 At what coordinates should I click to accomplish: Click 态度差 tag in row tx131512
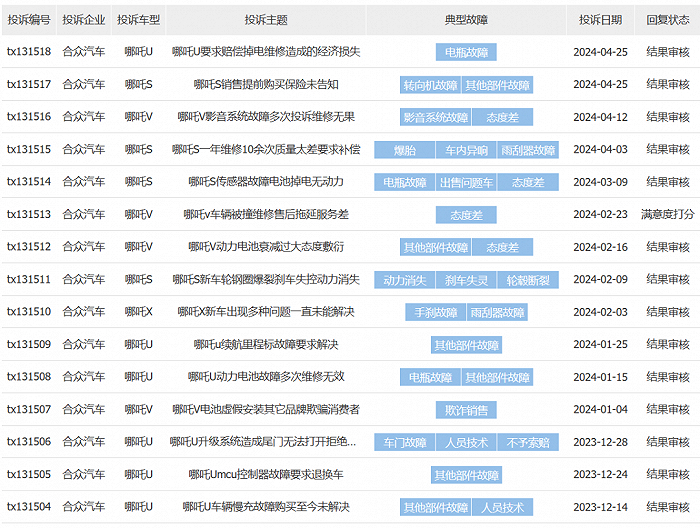(x=503, y=247)
